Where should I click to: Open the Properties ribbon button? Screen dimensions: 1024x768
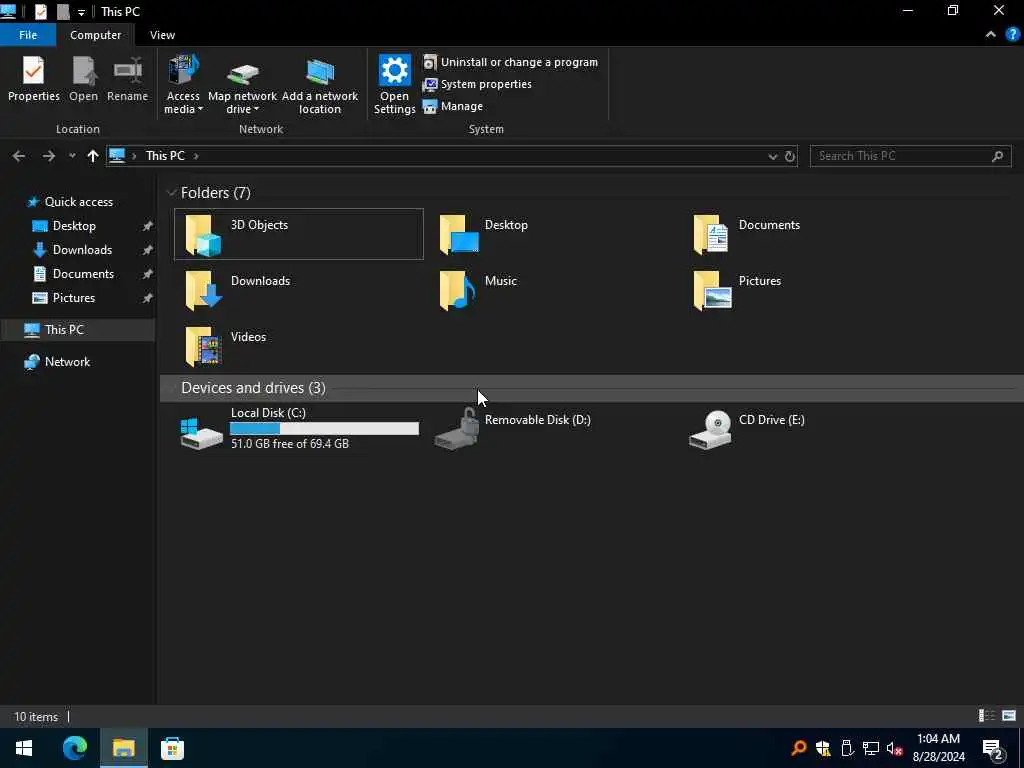tap(33, 79)
